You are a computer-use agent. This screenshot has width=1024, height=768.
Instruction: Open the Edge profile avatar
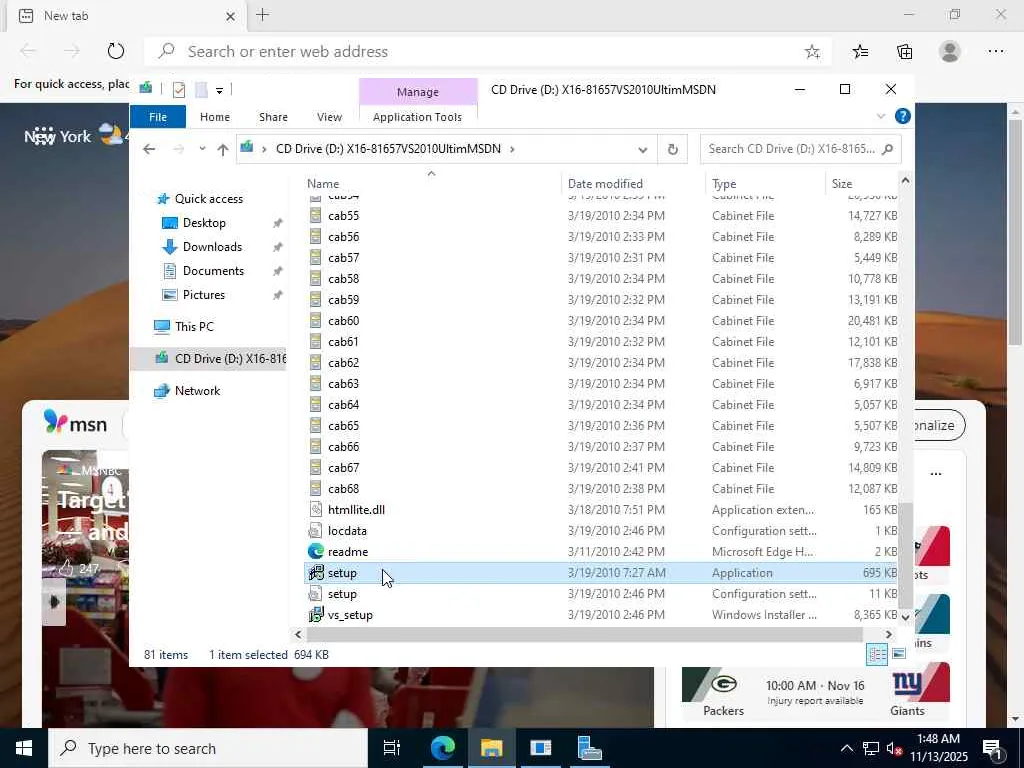[950, 52]
